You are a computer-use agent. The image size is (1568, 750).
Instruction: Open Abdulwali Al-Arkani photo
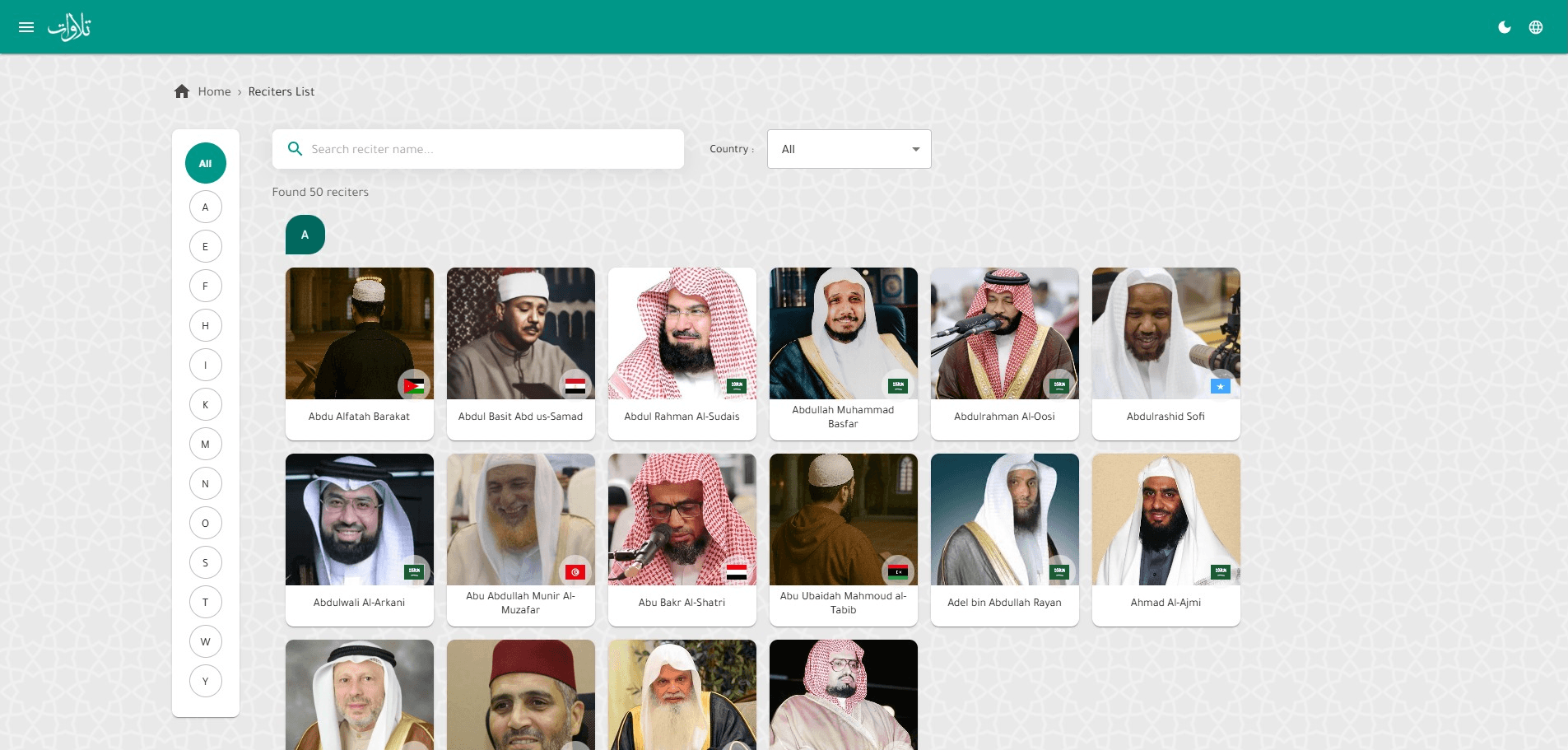coord(360,519)
